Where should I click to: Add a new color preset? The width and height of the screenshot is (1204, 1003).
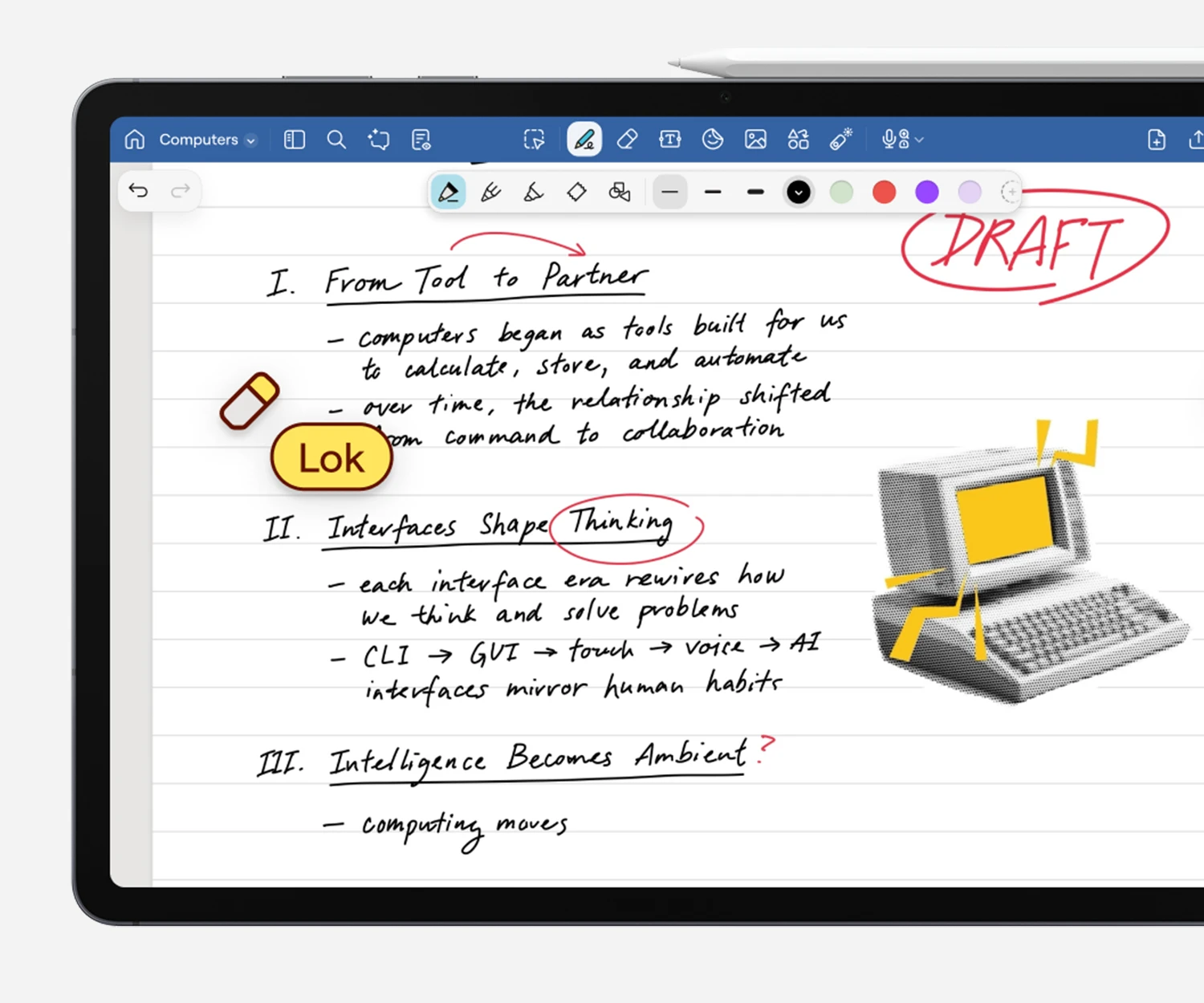pyautogui.click(x=1010, y=193)
